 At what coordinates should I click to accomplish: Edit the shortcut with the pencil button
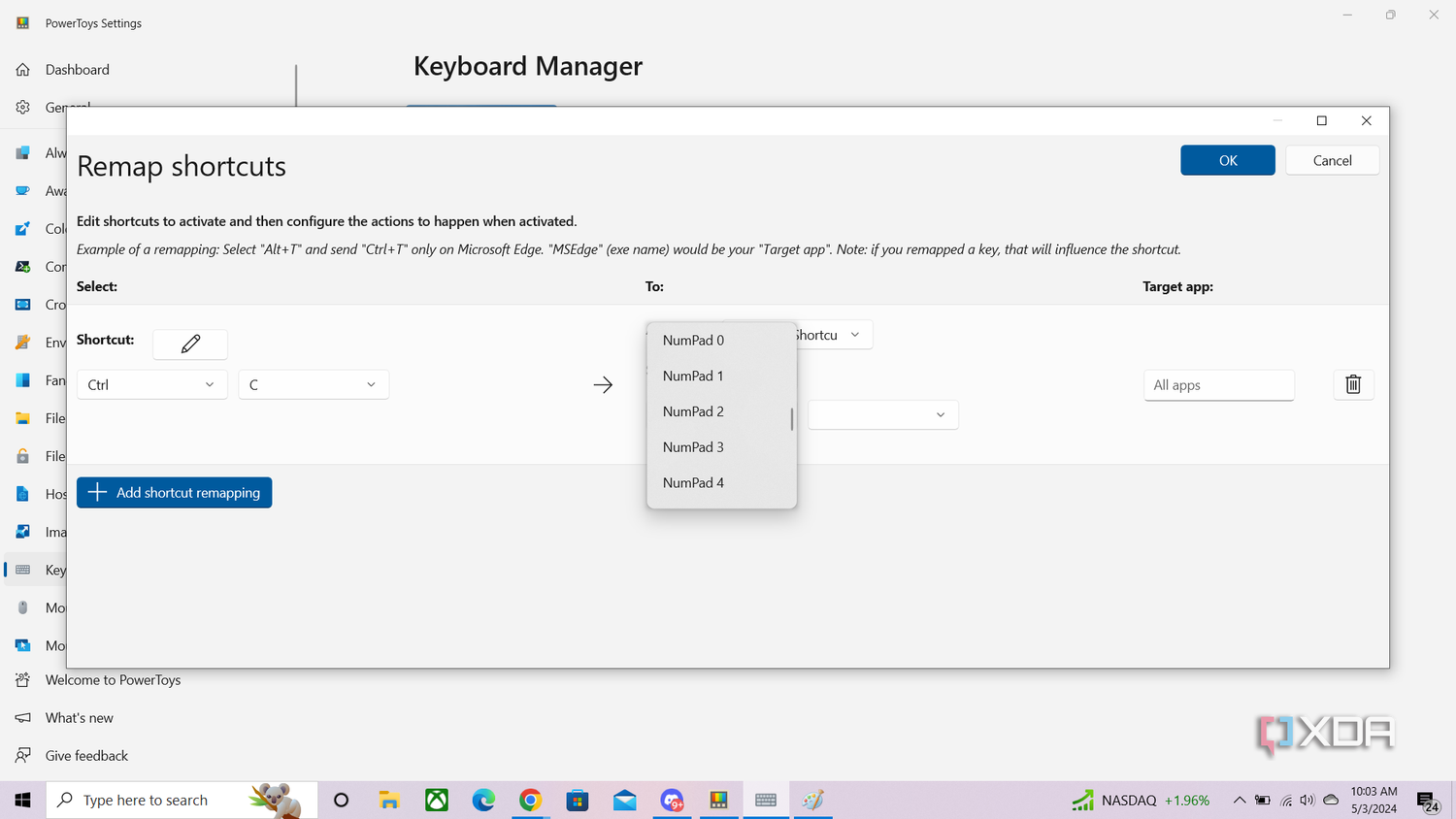tap(190, 344)
